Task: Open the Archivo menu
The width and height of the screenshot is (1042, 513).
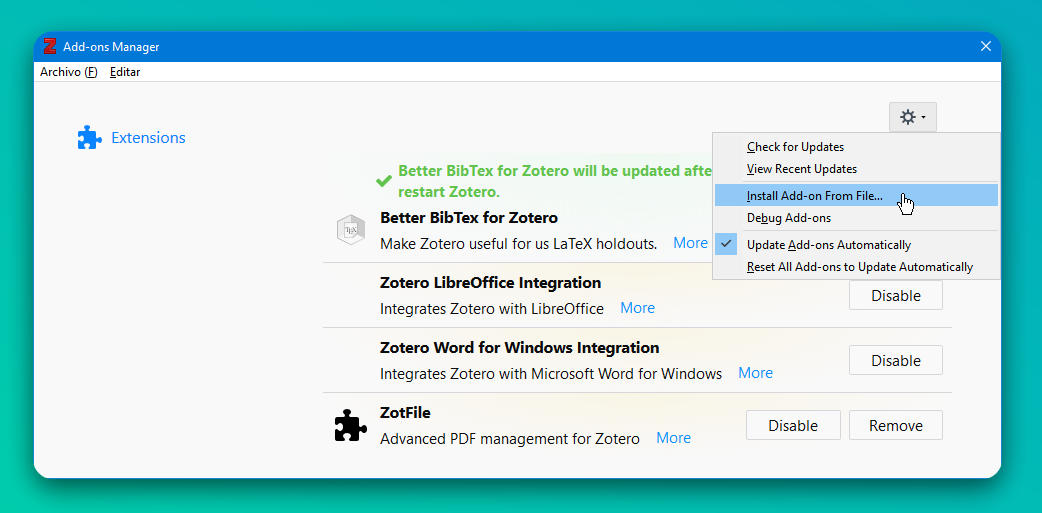Action: point(68,72)
